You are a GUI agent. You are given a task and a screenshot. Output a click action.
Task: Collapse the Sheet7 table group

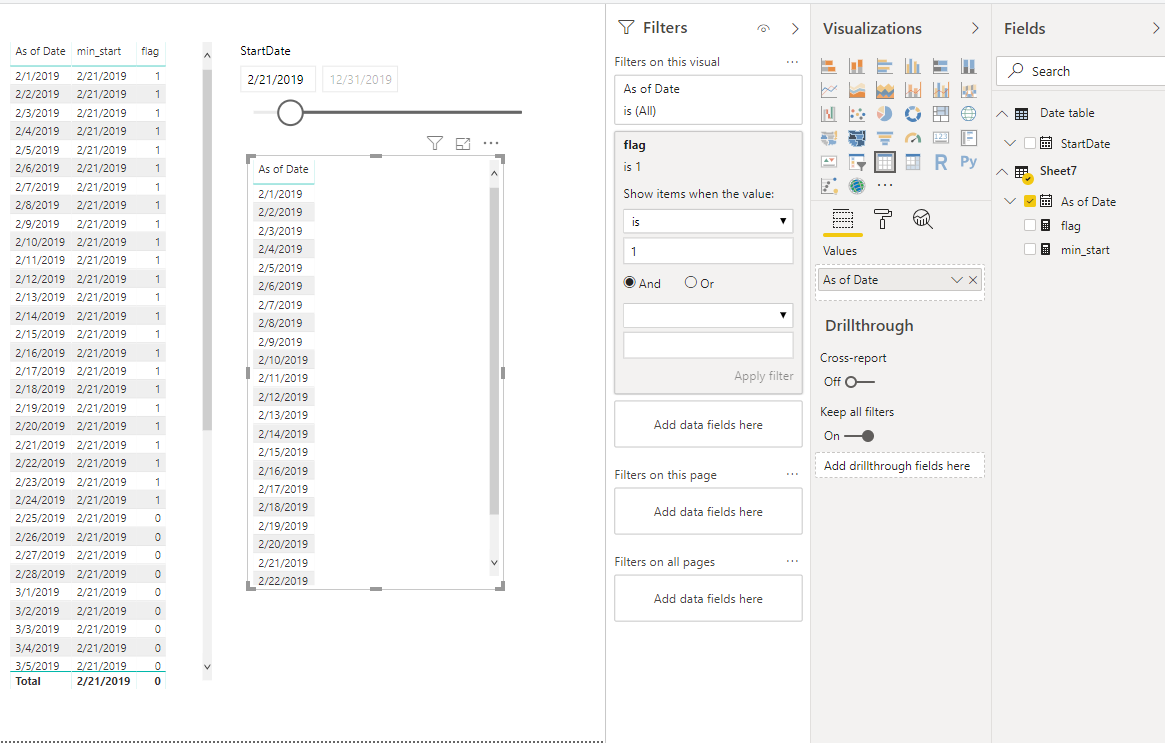[x=1002, y=172]
